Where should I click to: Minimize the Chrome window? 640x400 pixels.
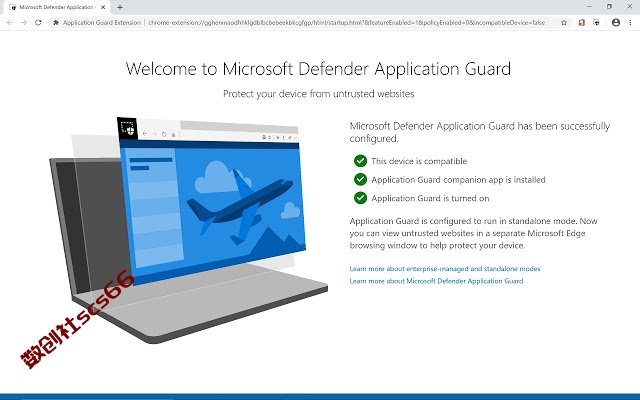point(589,7)
